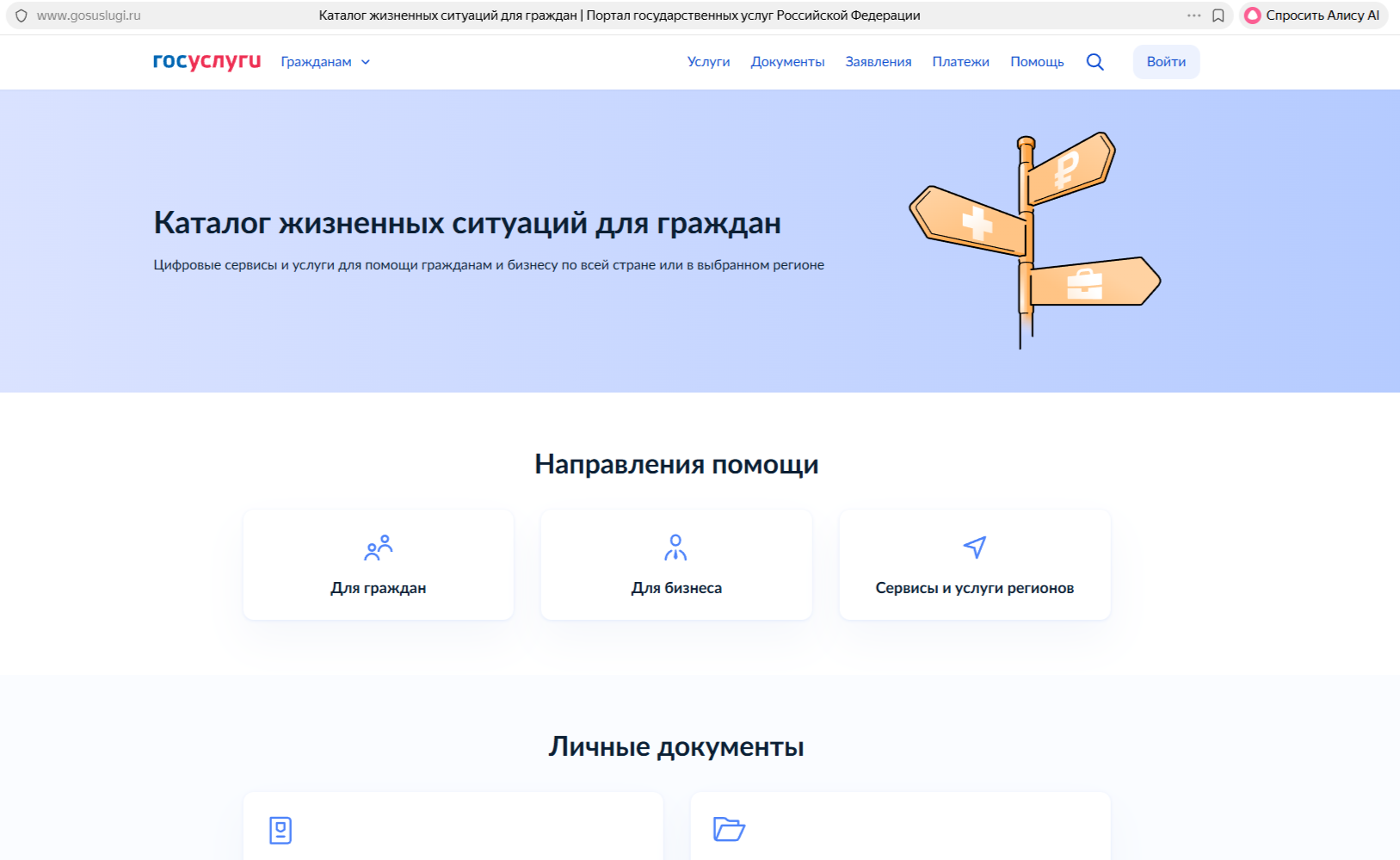Click the passport document card icon
This screenshot has height=860, width=1400.
coord(281,830)
